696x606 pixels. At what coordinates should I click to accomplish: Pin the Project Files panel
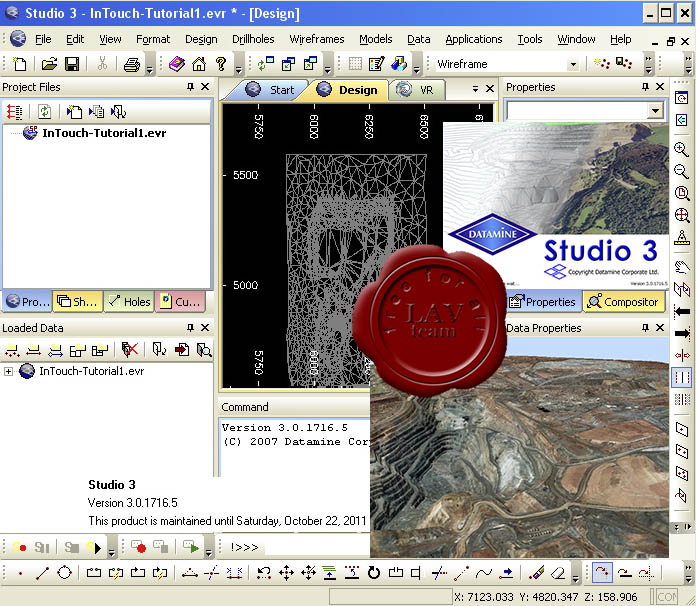tap(190, 87)
